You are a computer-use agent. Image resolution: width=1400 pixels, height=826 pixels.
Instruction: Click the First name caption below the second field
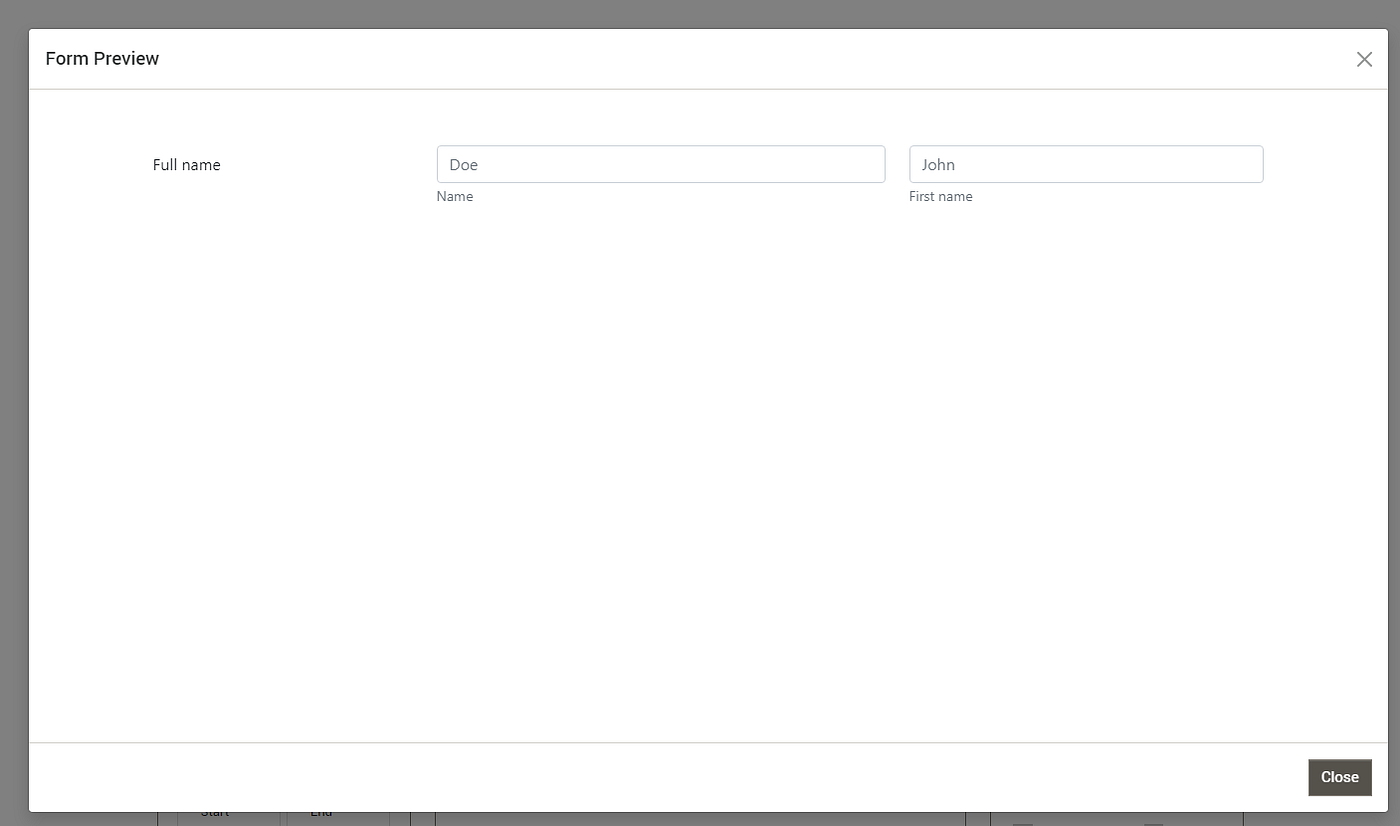tap(940, 196)
